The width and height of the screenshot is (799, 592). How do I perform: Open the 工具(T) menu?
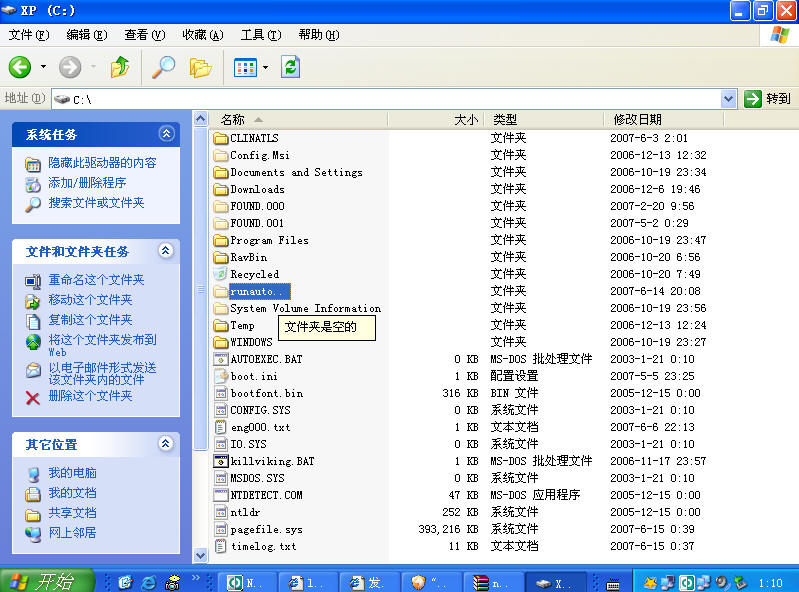261,35
